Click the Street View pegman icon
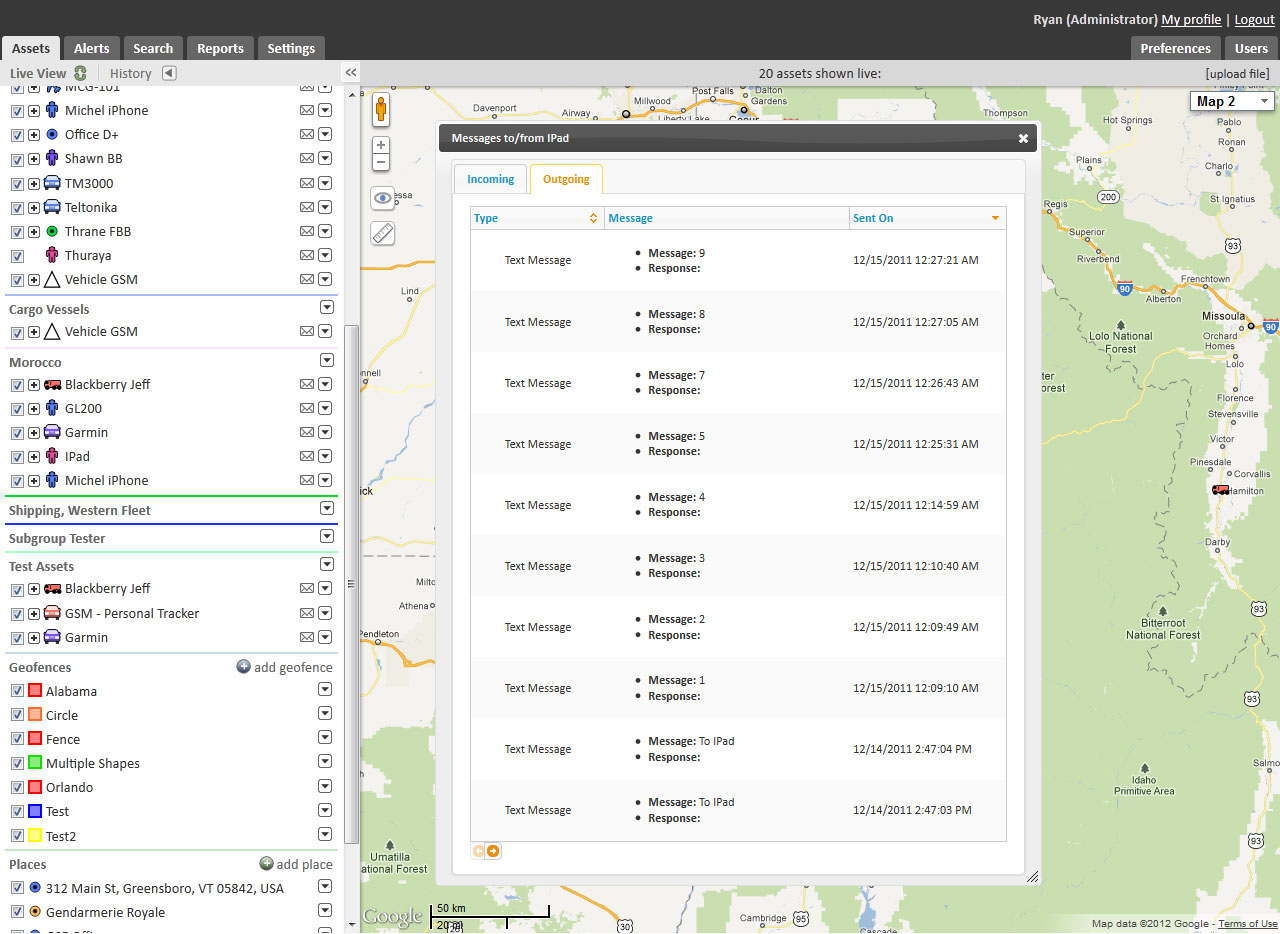This screenshot has height=934, width=1280. click(x=381, y=110)
